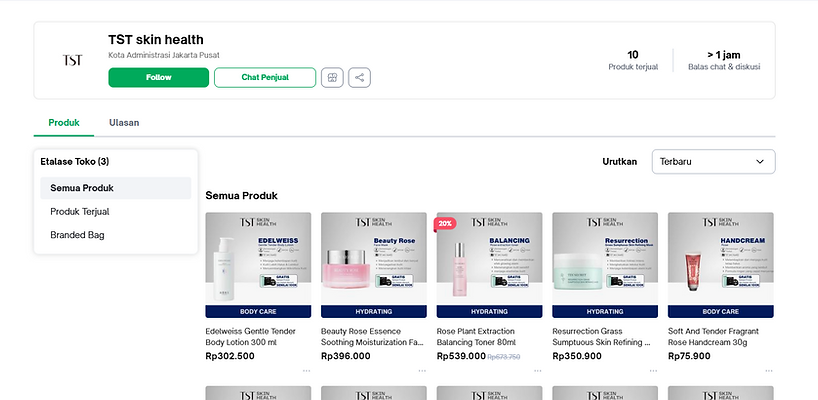
Task: Open Edelweiss body lotion product image
Action: tap(258, 265)
